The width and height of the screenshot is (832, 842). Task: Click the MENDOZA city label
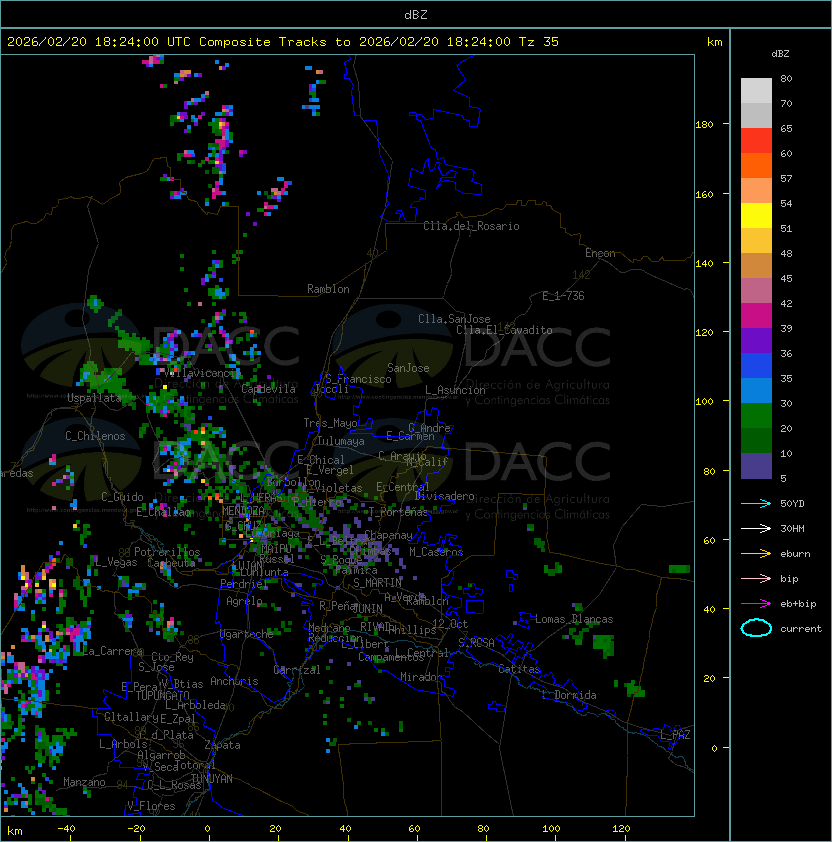point(243,511)
